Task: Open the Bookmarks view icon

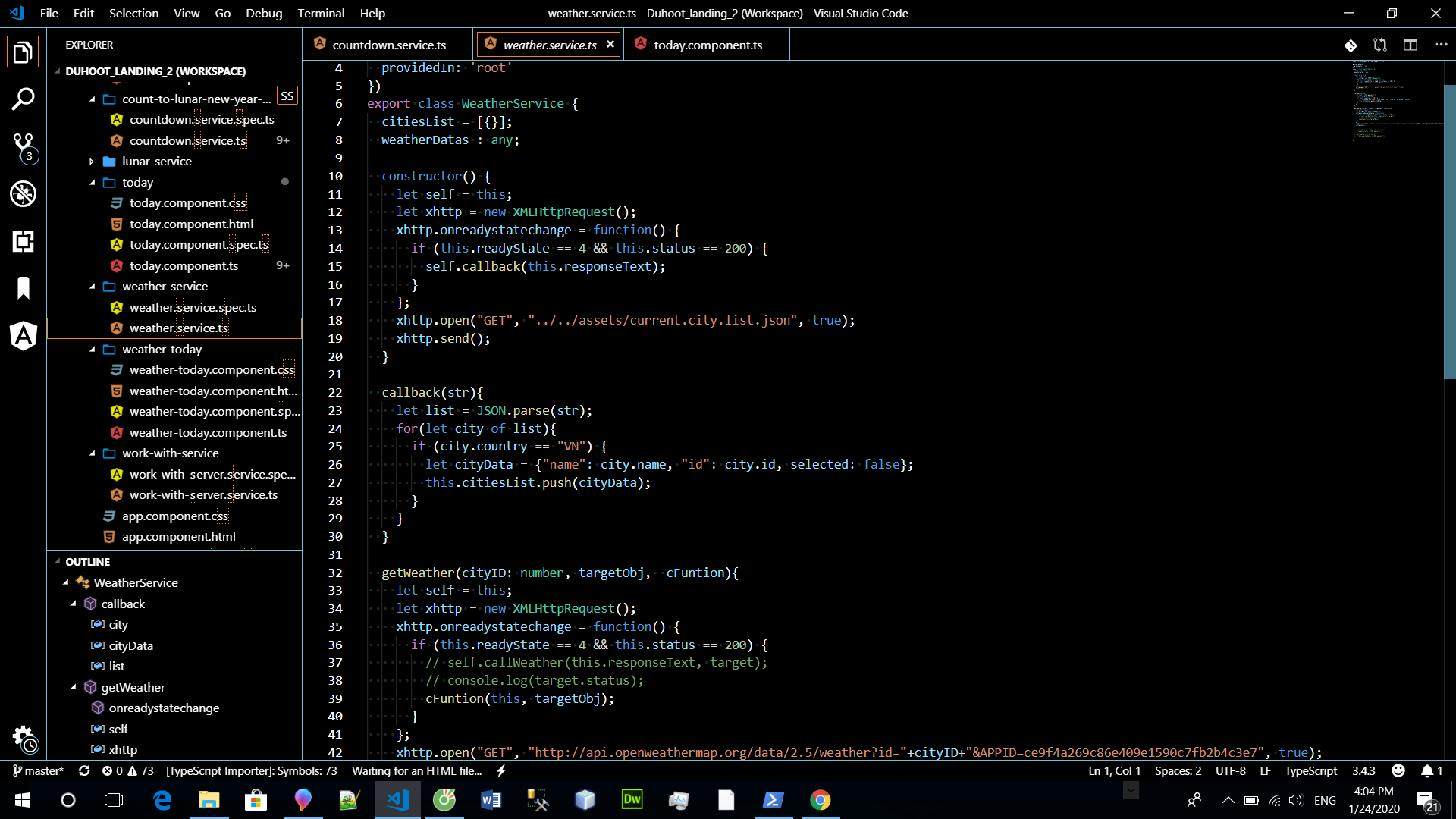Action: coord(23,288)
